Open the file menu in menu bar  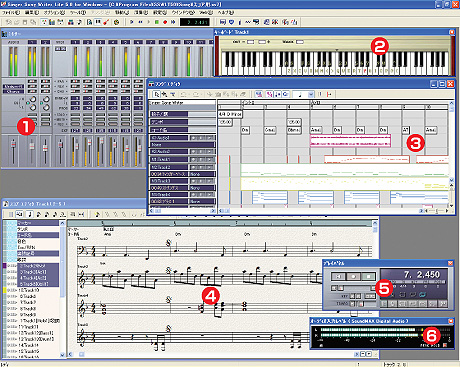click(x=11, y=12)
